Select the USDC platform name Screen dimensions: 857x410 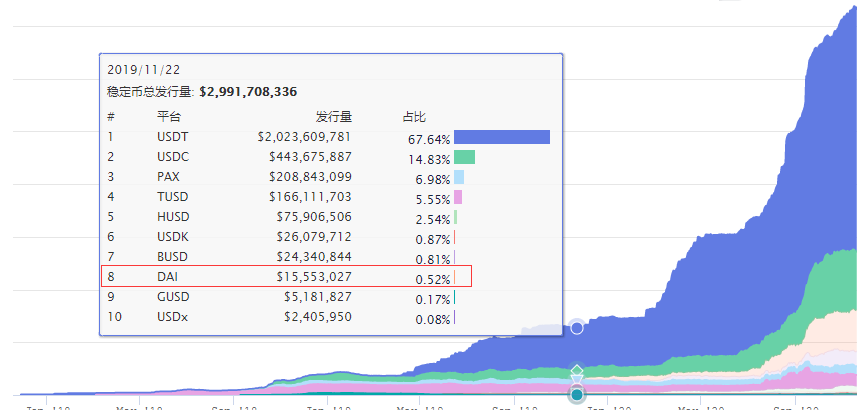click(173, 157)
